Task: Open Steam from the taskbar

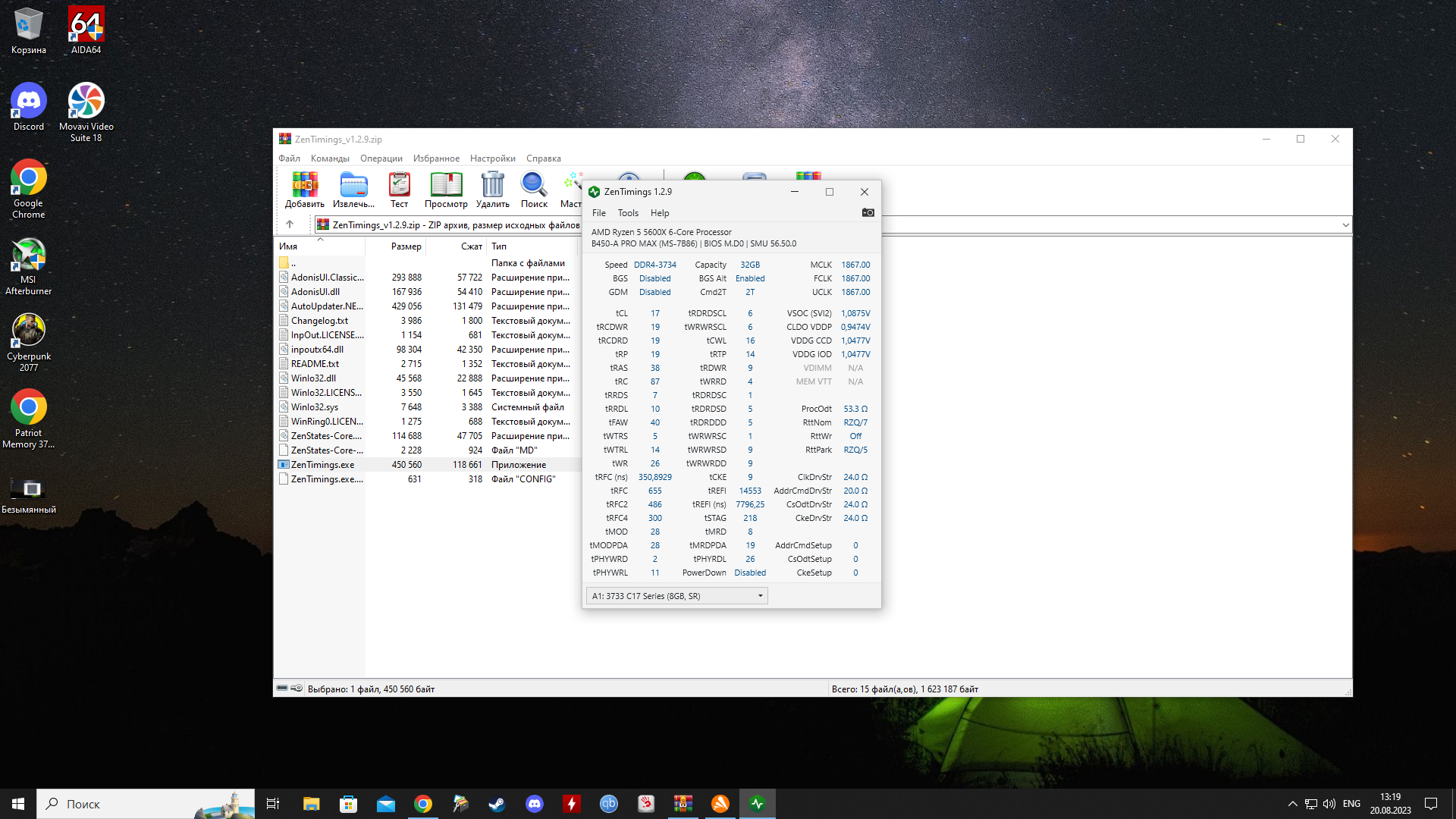Action: click(497, 804)
